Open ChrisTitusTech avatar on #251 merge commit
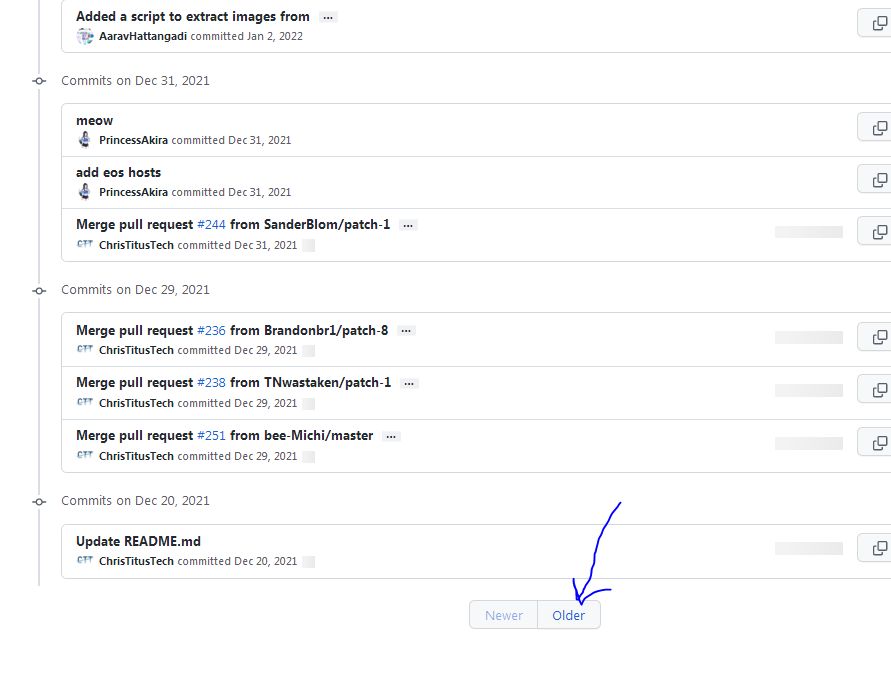This screenshot has height=677, width=891. 85,455
